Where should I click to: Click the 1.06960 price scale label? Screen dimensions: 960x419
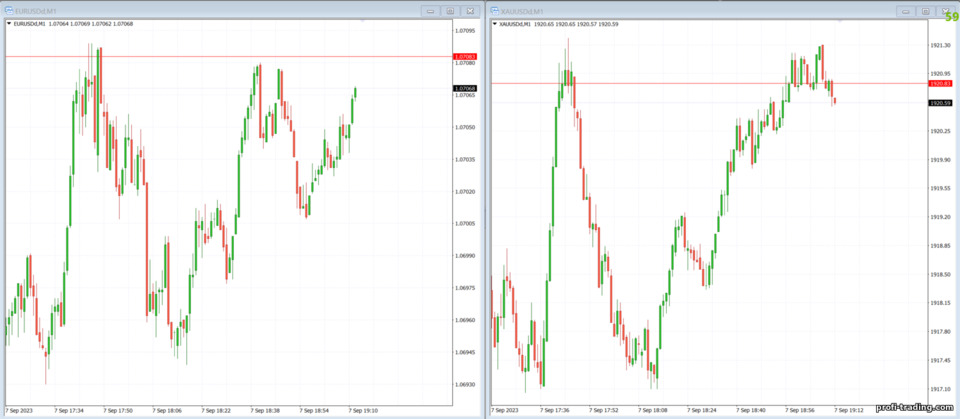coord(466,320)
